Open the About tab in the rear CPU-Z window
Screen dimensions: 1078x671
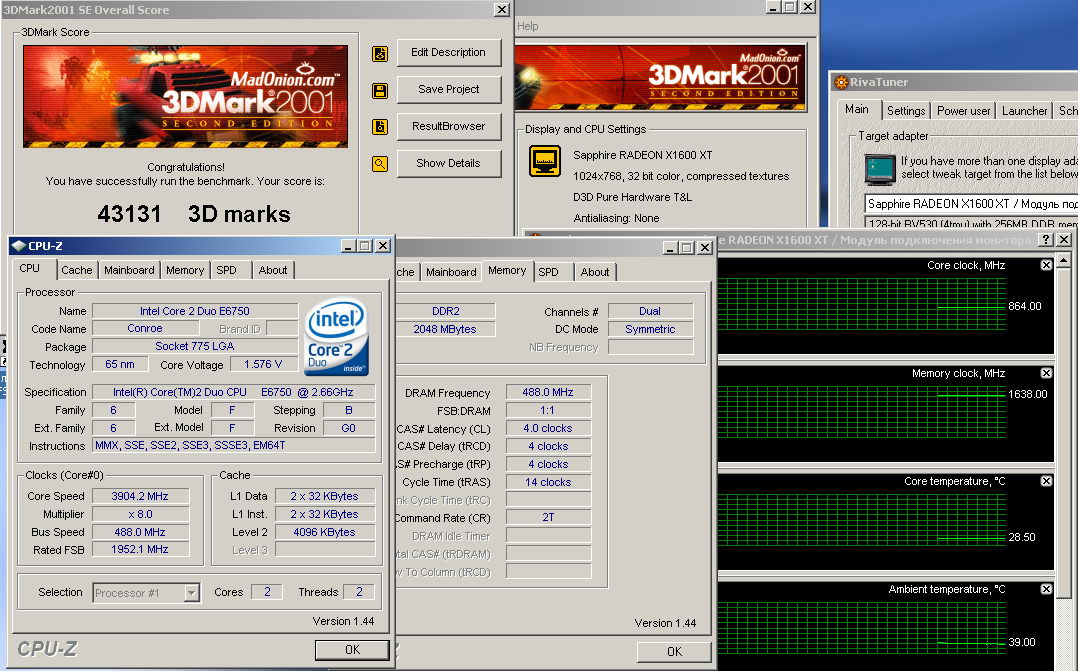click(595, 272)
